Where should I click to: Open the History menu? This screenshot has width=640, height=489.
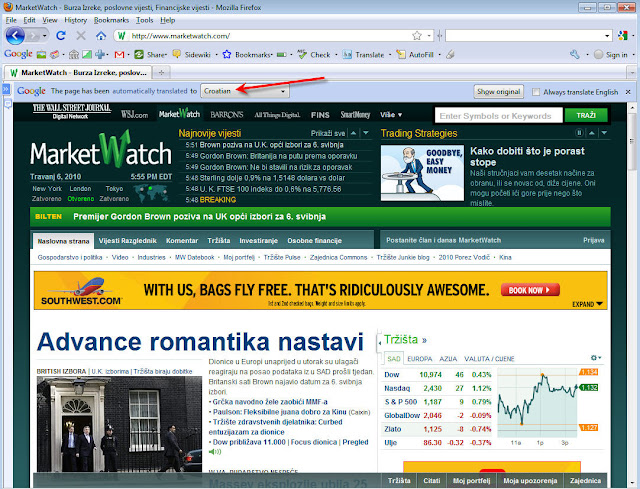76,20
